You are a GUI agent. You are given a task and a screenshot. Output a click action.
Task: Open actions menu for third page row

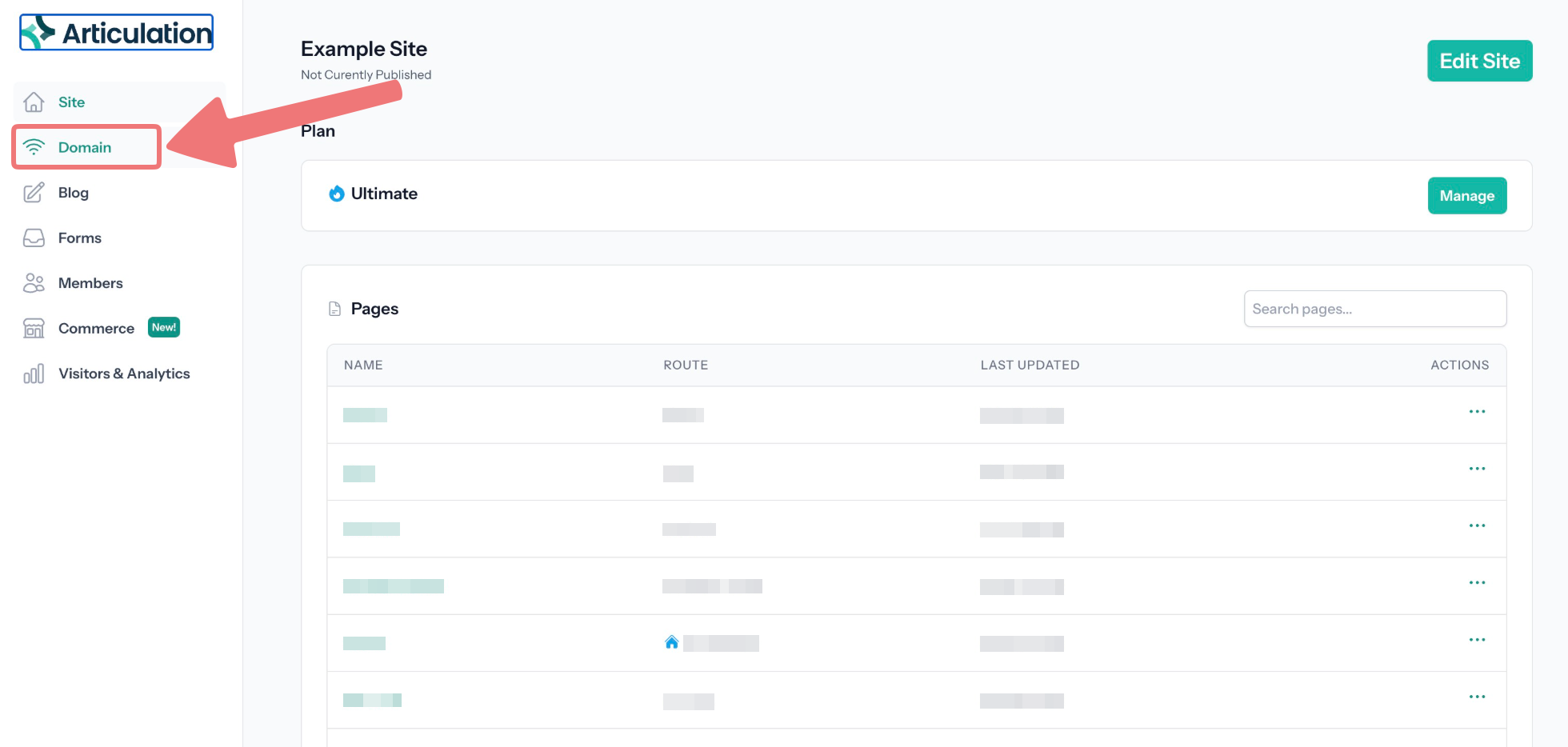[x=1477, y=525]
